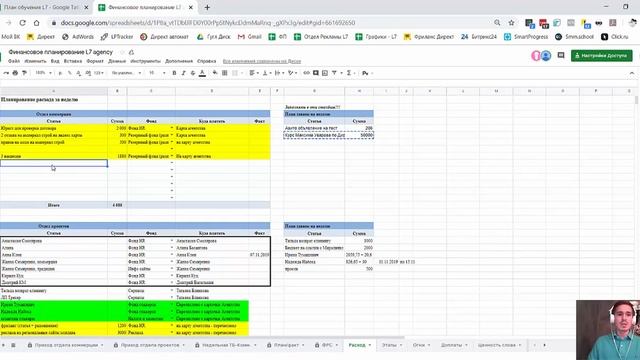Open a new browser tab
Viewport: 640px width, 360px height.
pos(207,7)
